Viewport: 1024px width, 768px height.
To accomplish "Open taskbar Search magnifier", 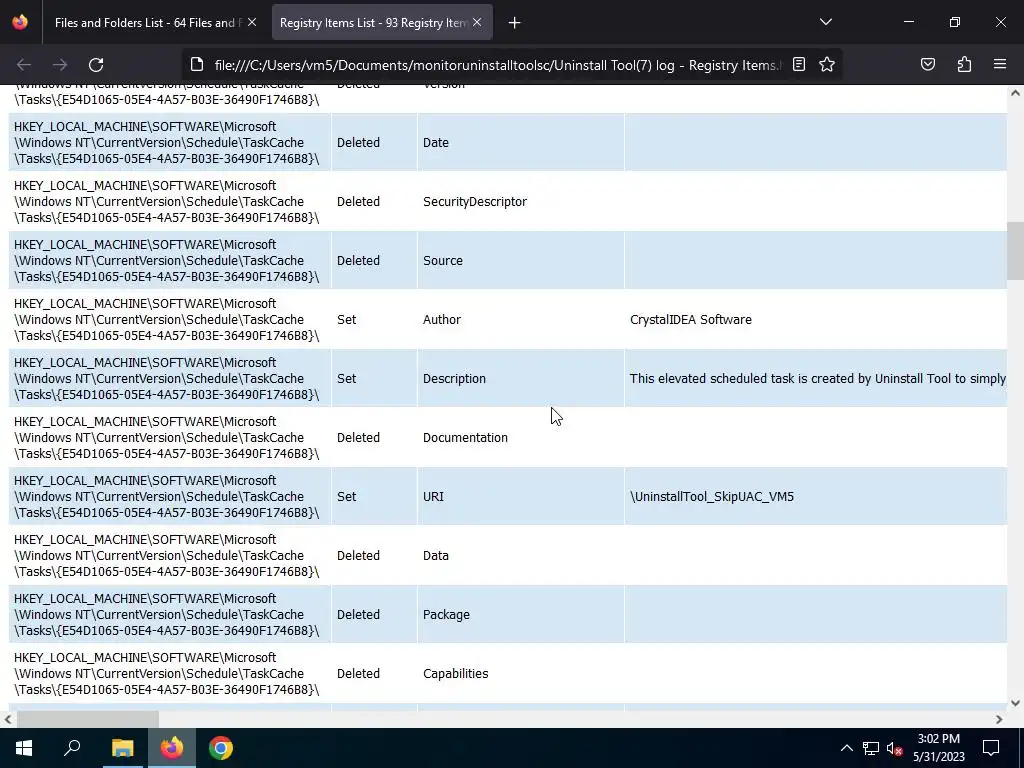I will point(72,748).
